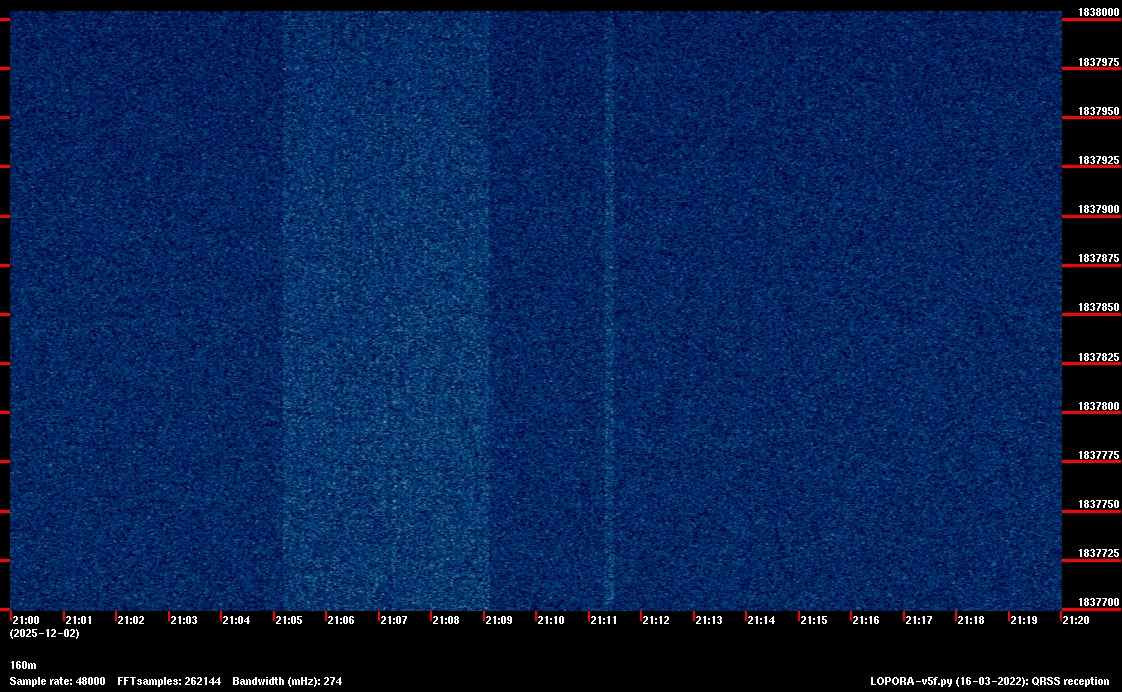Click the Sample rate: 48000 text
This screenshot has width=1122, height=692.
point(57,681)
